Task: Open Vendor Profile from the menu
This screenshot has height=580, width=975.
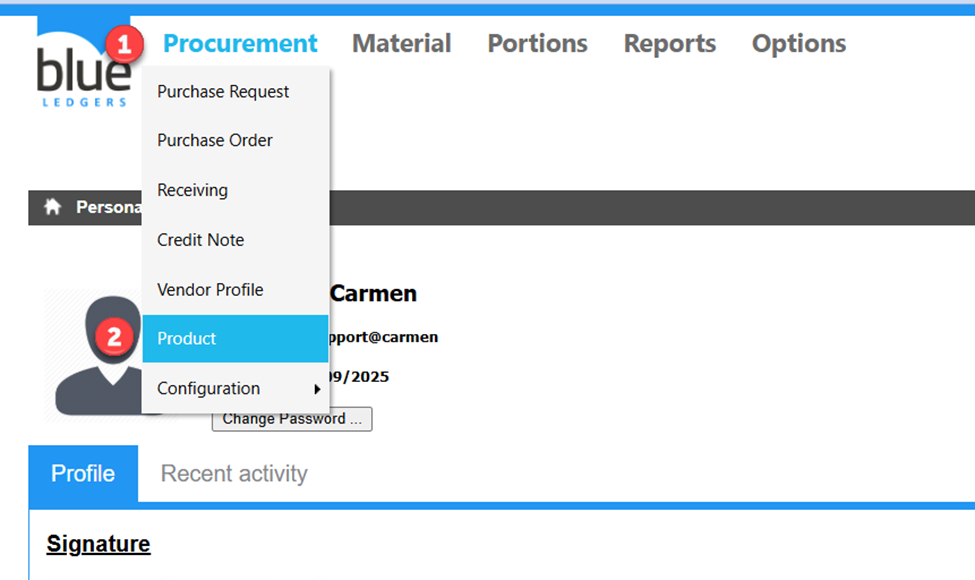Action: pos(210,290)
